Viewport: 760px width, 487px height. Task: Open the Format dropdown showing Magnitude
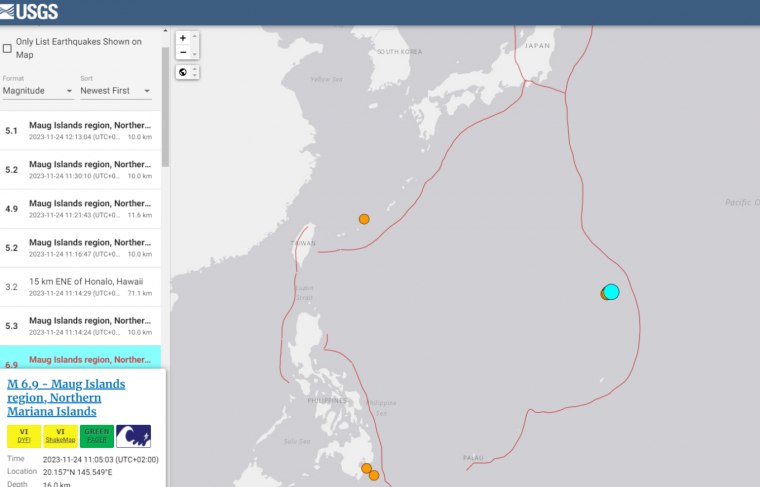[x=37, y=91]
